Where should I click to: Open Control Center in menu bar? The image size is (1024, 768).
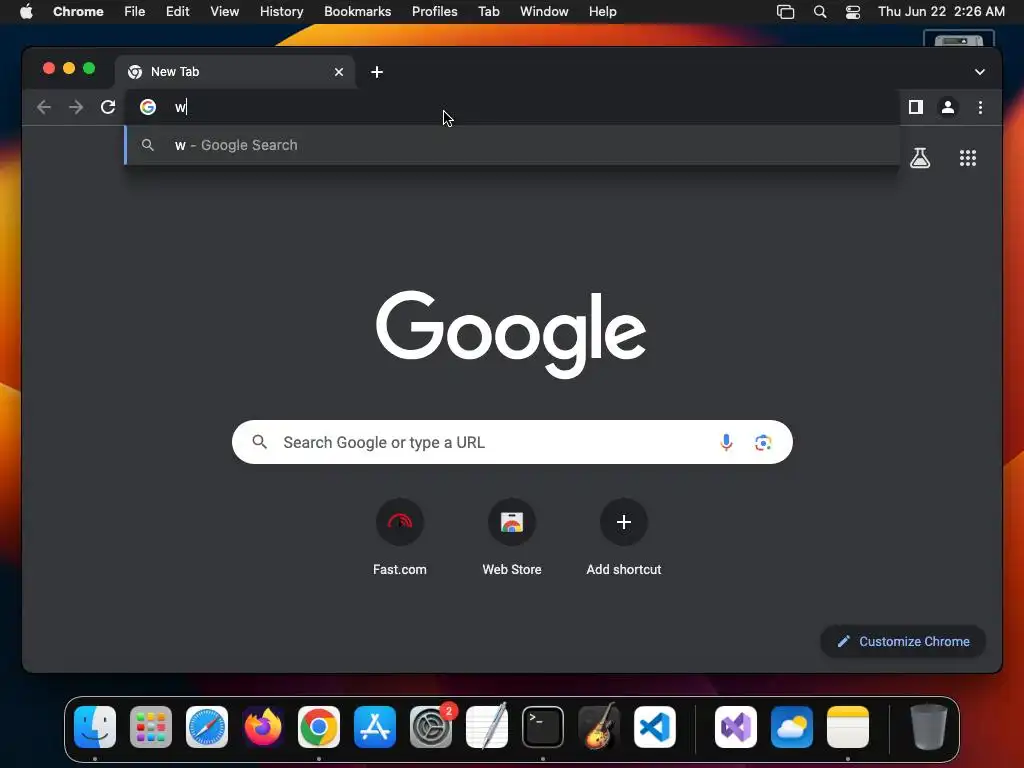pyautogui.click(x=853, y=12)
